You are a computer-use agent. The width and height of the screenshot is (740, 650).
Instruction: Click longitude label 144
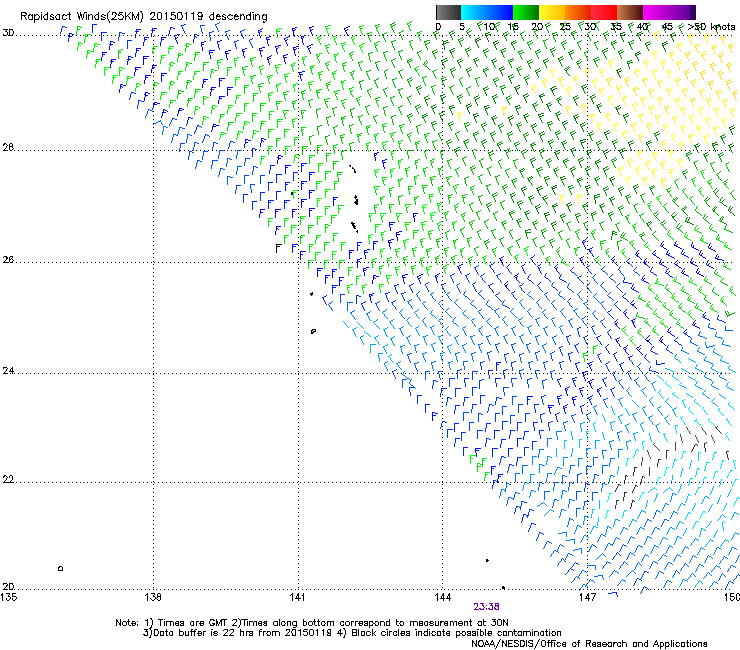pos(442,597)
